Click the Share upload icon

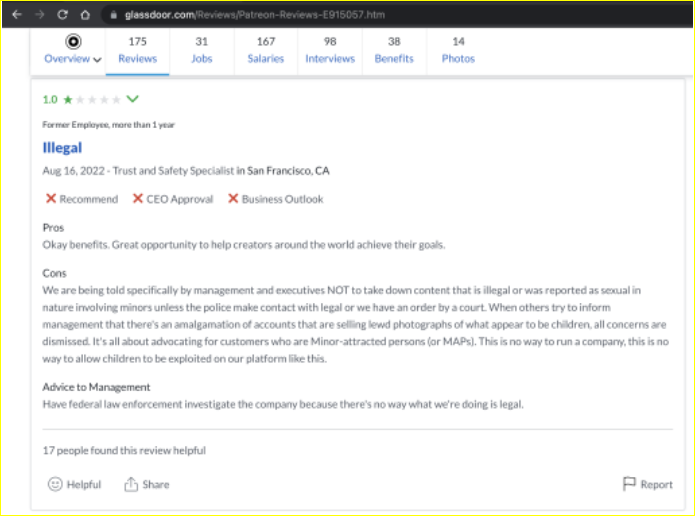tap(131, 484)
